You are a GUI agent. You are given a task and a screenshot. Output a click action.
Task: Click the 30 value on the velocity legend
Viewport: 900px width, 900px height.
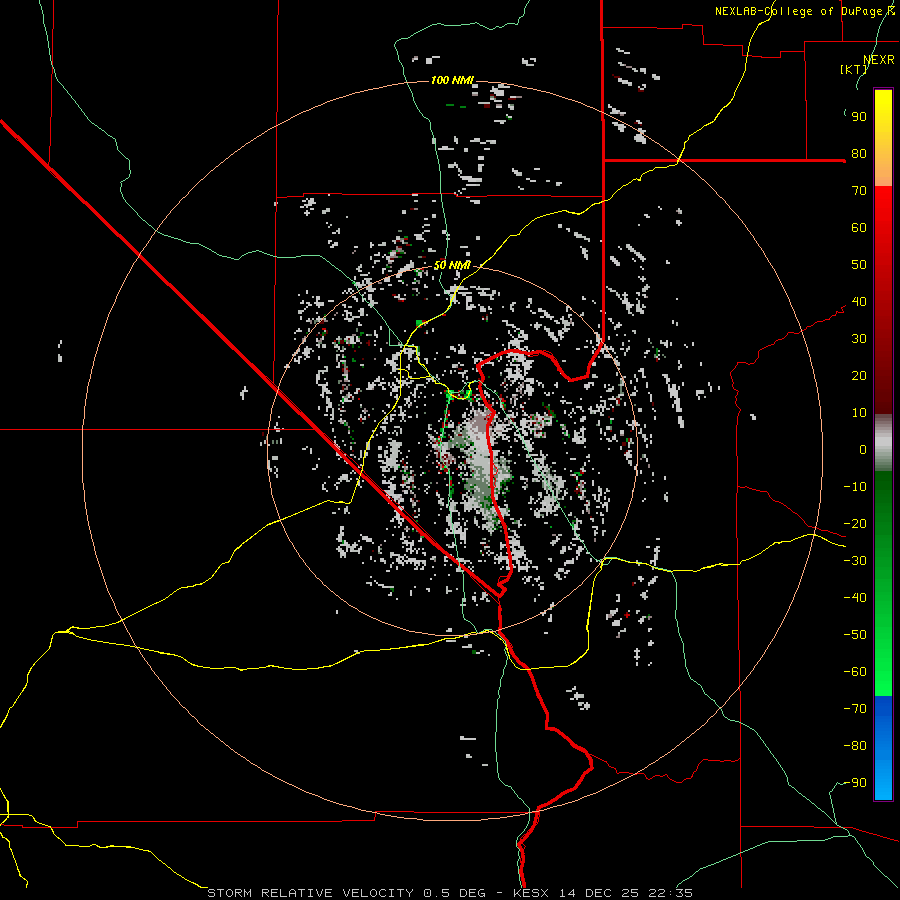pos(859,339)
